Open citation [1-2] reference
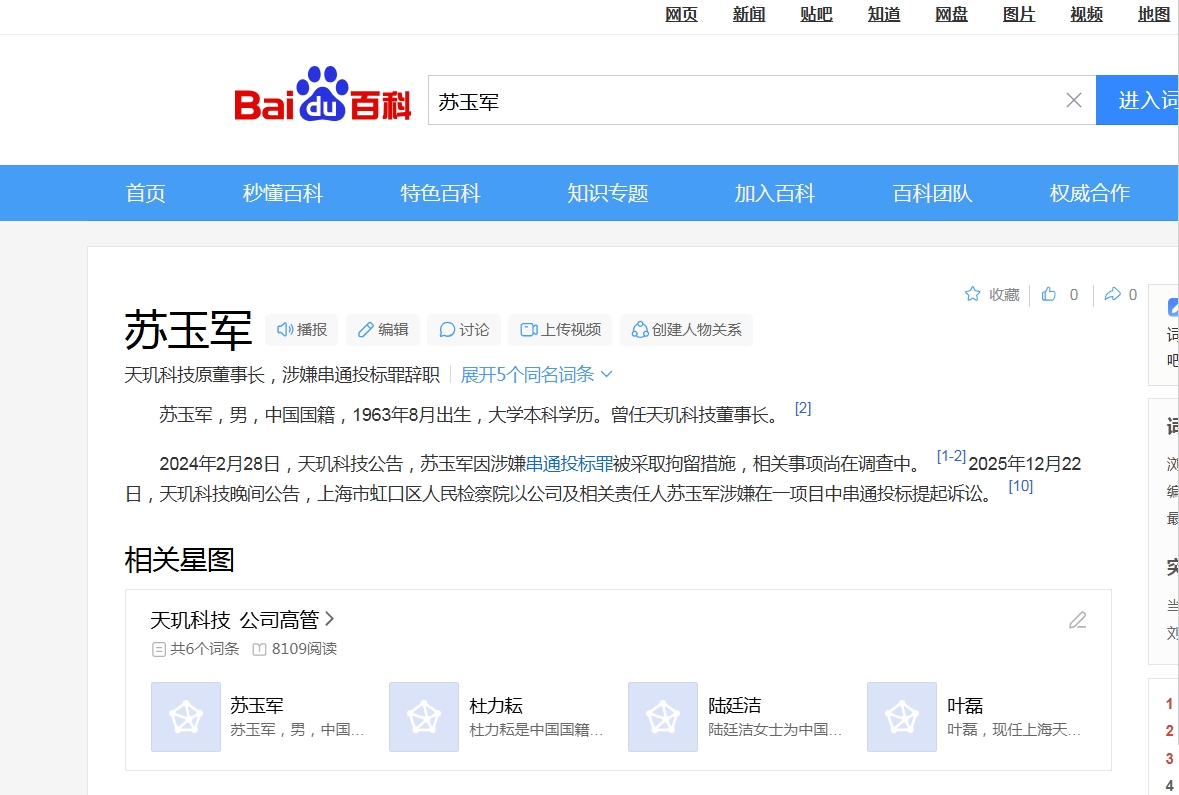1179x795 pixels. (951, 457)
